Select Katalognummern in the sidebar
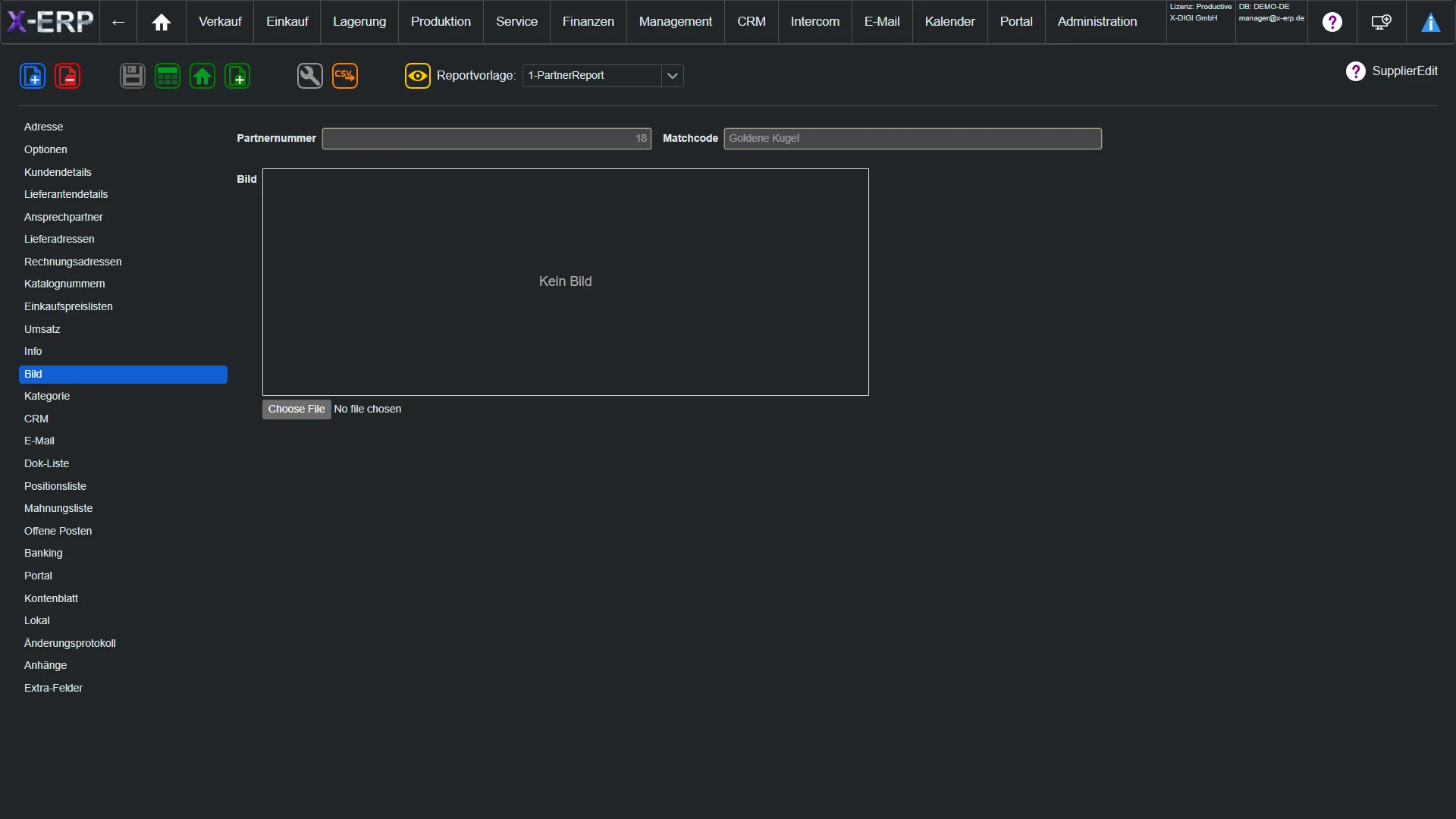The image size is (1456, 819). coord(123,284)
